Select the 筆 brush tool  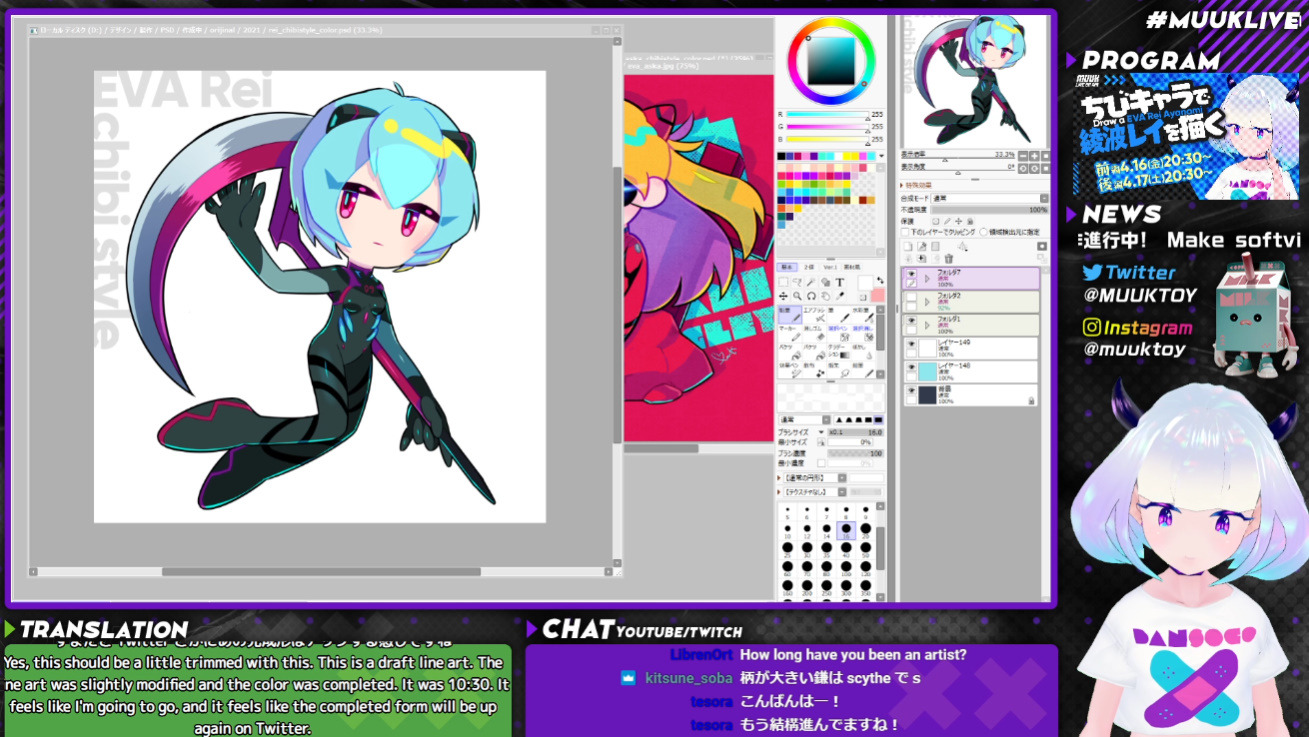[x=838, y=315]
